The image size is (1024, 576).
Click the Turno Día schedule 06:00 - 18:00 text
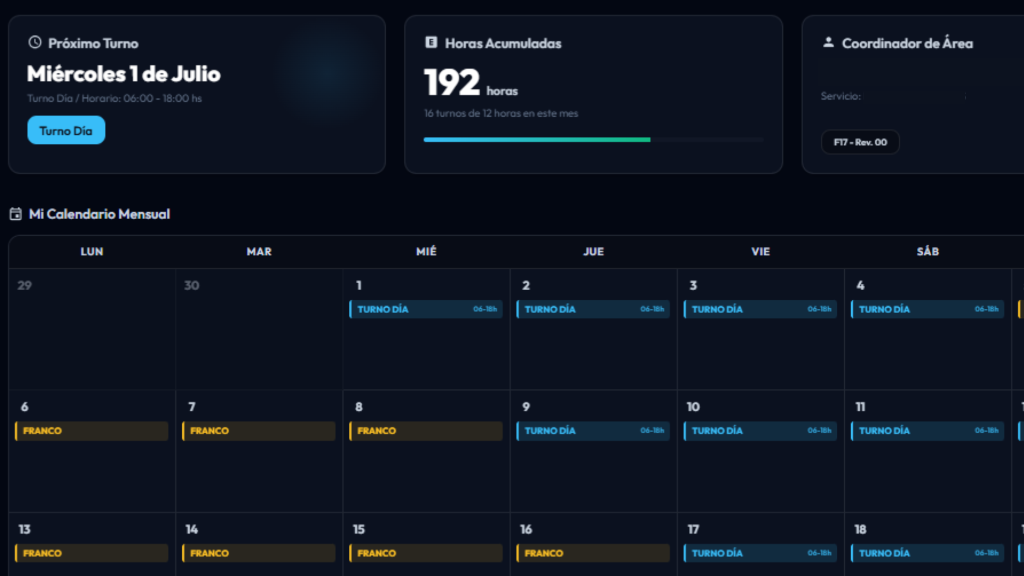click(114, 99)
